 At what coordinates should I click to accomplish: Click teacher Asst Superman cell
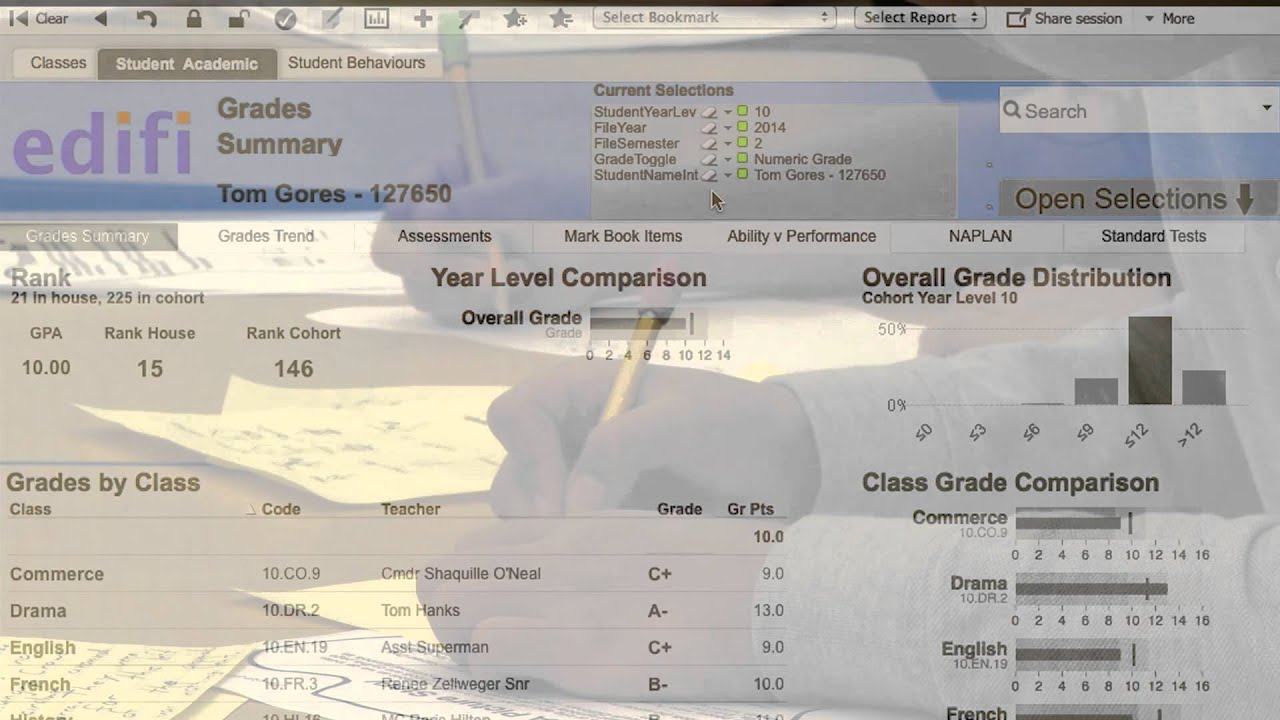click(x=435, y=647)
